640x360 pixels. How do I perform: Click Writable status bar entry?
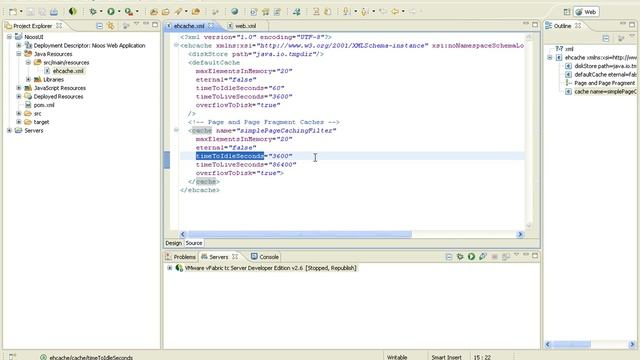click(397, 357)
